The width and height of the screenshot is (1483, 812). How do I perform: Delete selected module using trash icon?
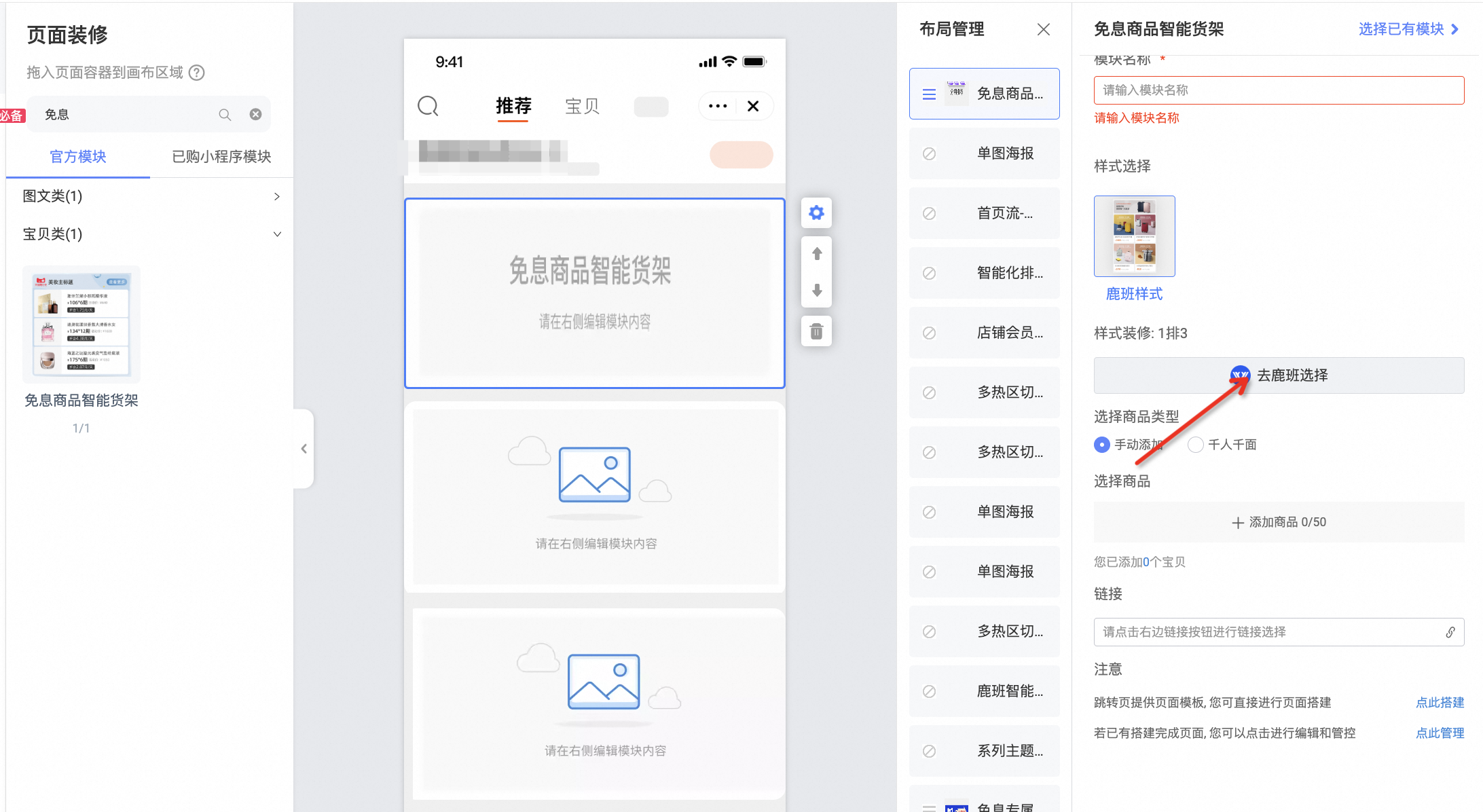(x=816, y=331)
